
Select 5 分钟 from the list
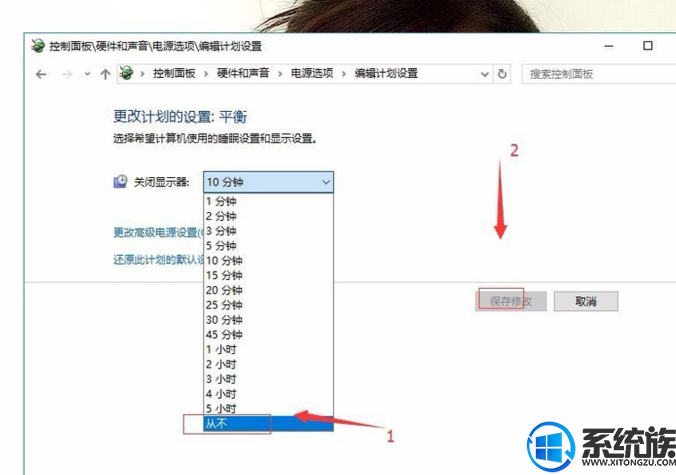[x=268, y=246]
